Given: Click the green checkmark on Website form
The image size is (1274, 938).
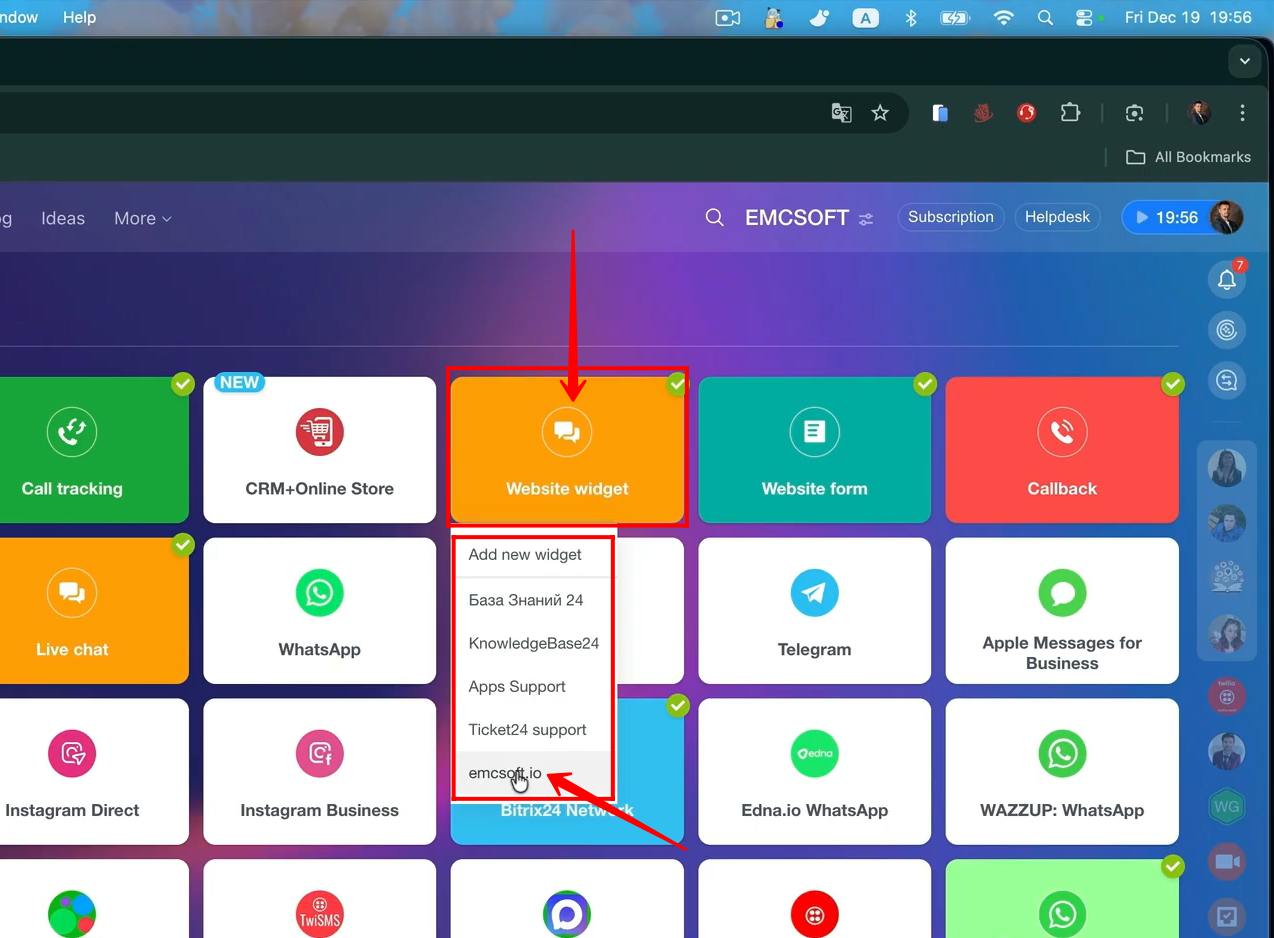Looking at the screenshot, I should (x=925, y=384).
